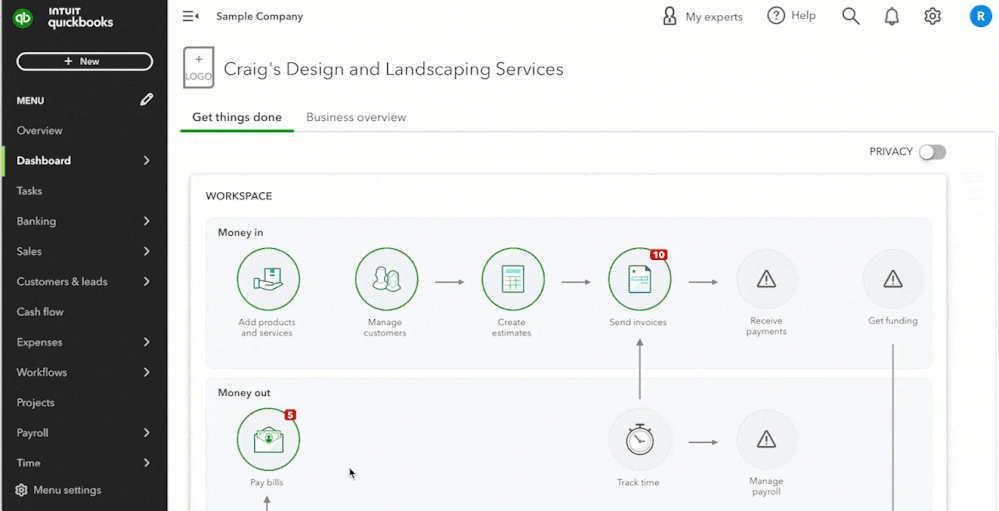Open Overview in the left menu
This screenshot has width=999, height=511.
40,131
